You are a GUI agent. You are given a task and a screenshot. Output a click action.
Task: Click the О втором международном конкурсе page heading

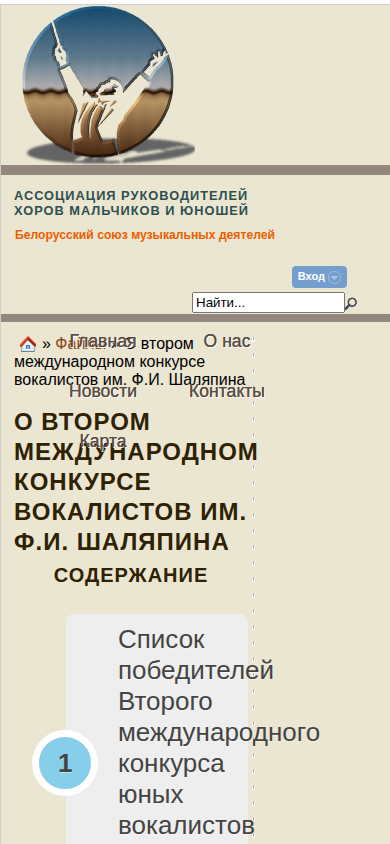pyautogui.click(x=136, y=482)
